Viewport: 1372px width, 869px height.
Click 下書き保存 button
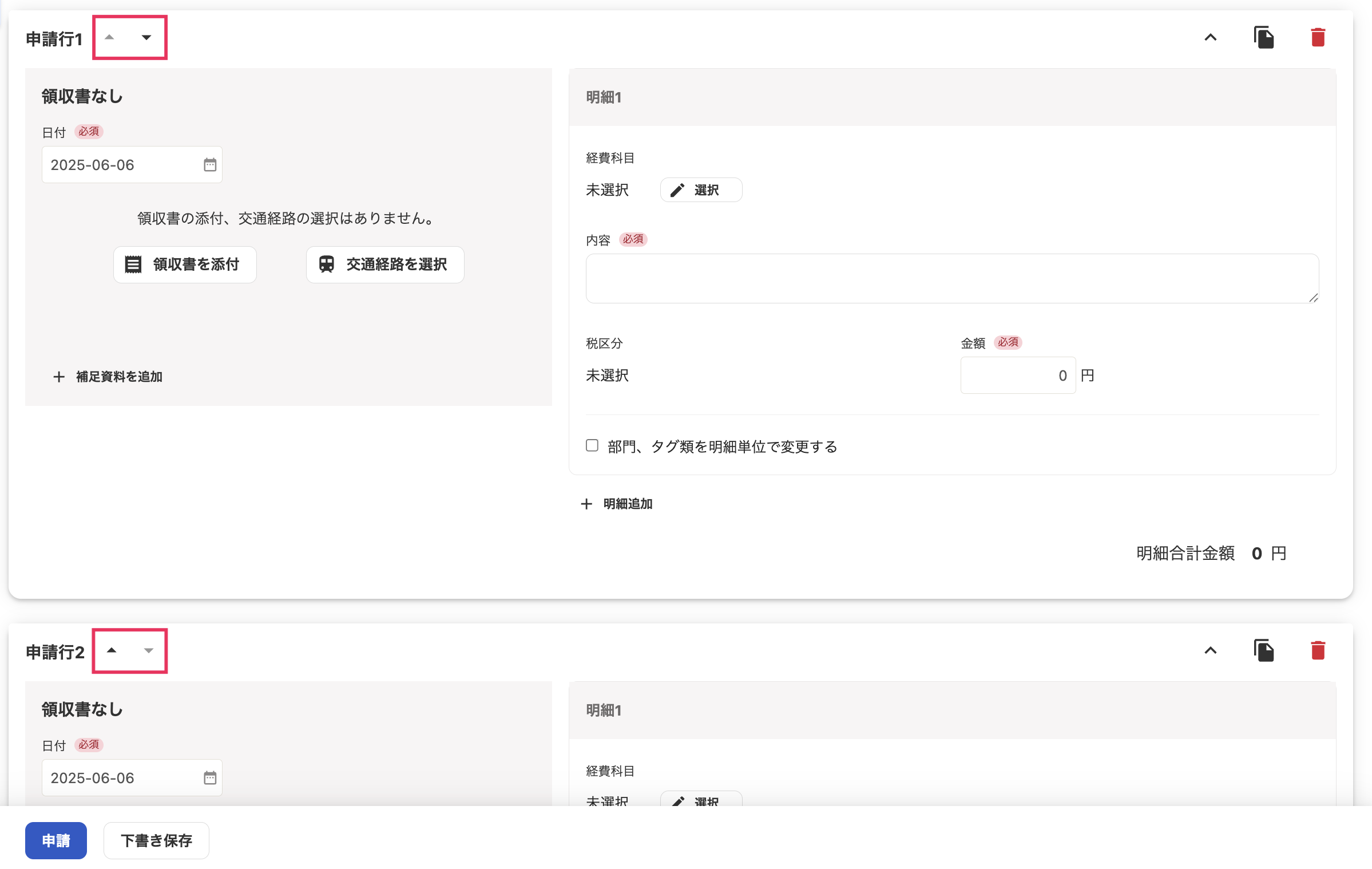[156, 840]
